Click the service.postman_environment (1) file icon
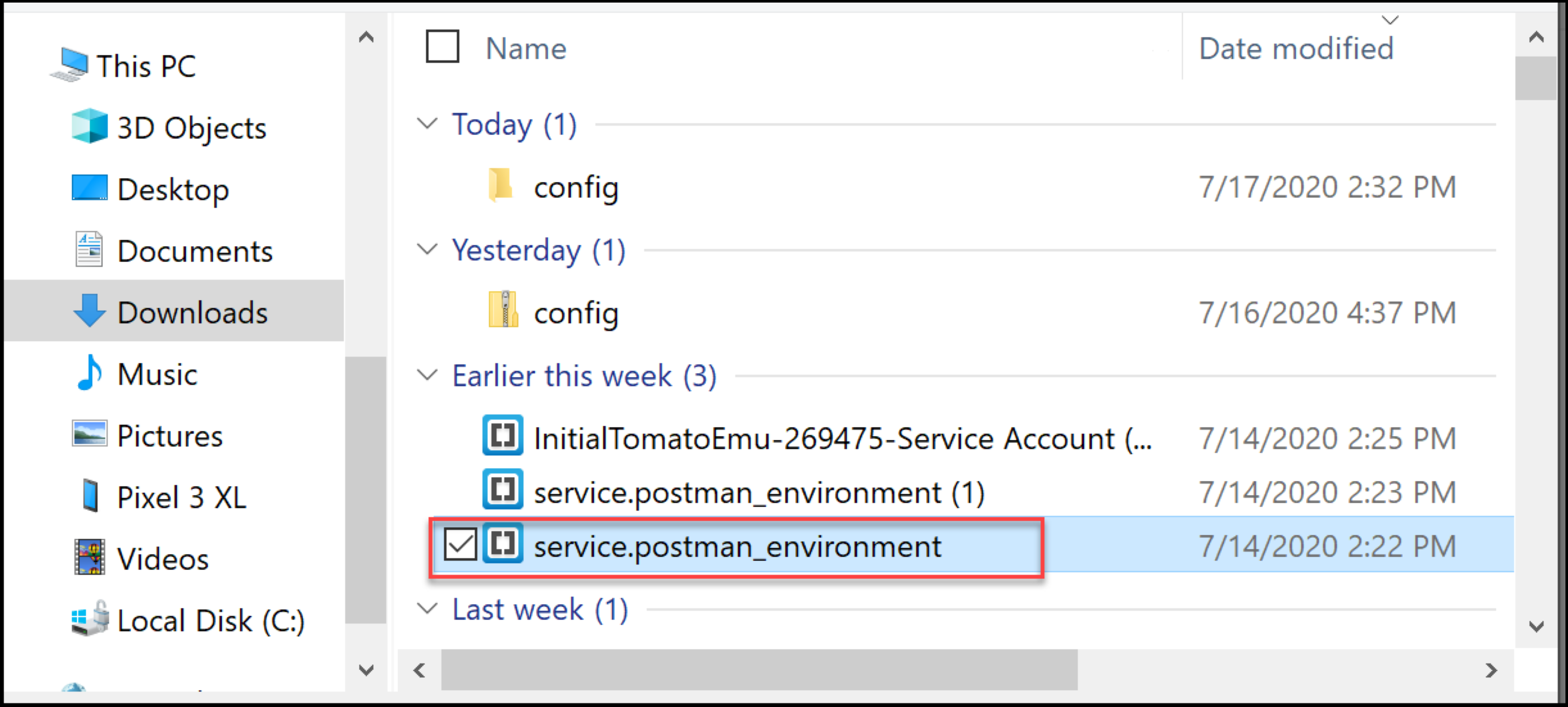Screen dimensions: 1568x707 coord(502,489)
